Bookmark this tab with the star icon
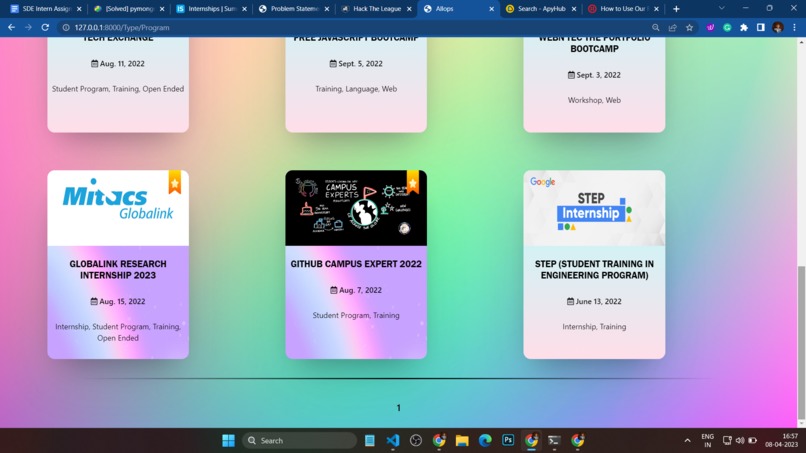 tap(689, 28)
